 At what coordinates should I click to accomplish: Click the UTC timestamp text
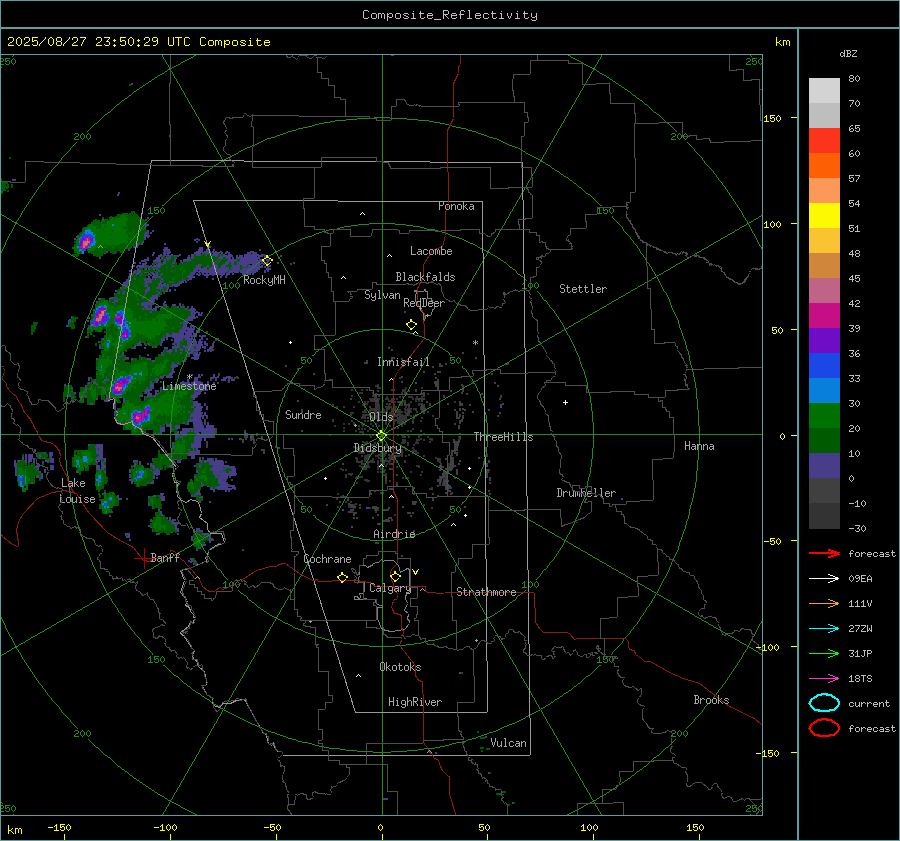click(138, 42)
